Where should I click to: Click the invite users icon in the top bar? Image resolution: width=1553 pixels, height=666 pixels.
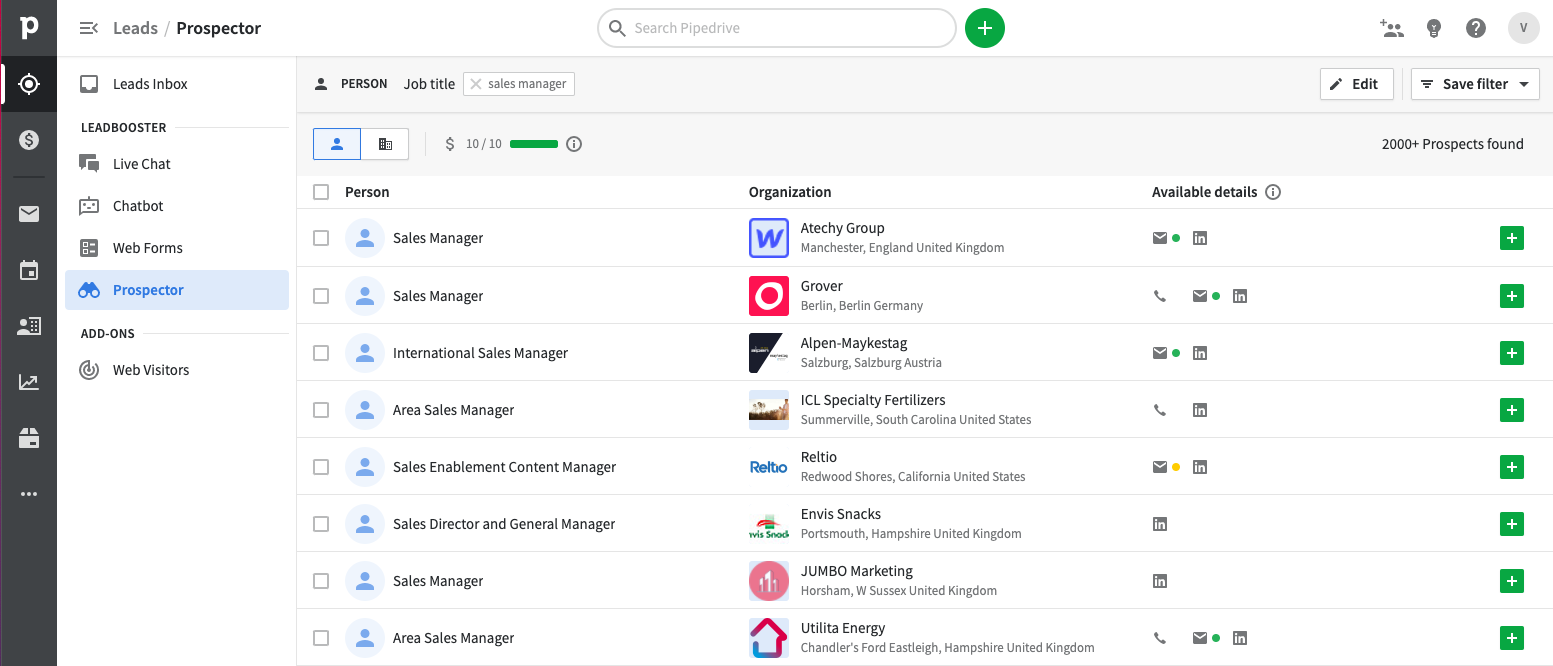click(1392, 28)
